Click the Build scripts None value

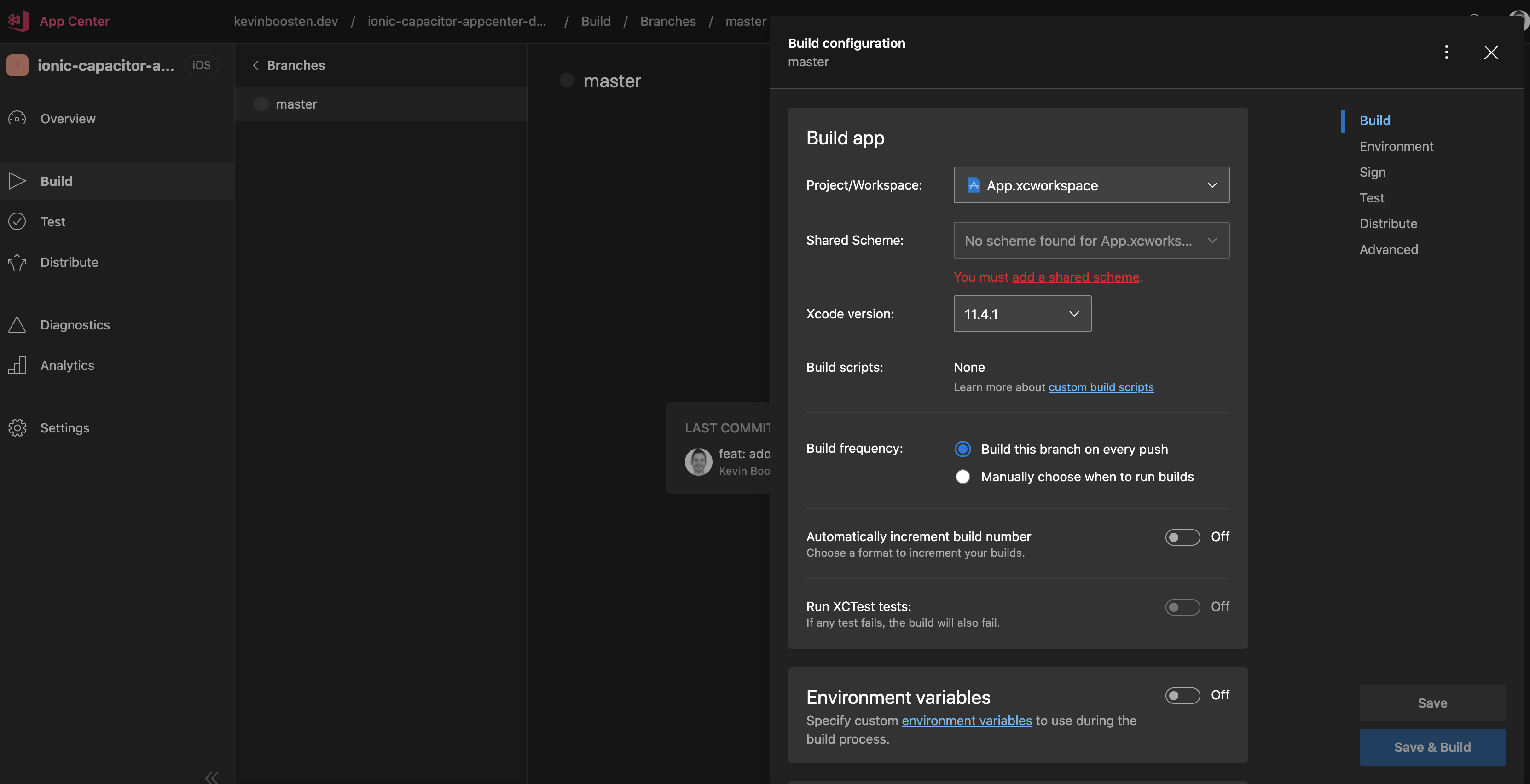point(969,367)
